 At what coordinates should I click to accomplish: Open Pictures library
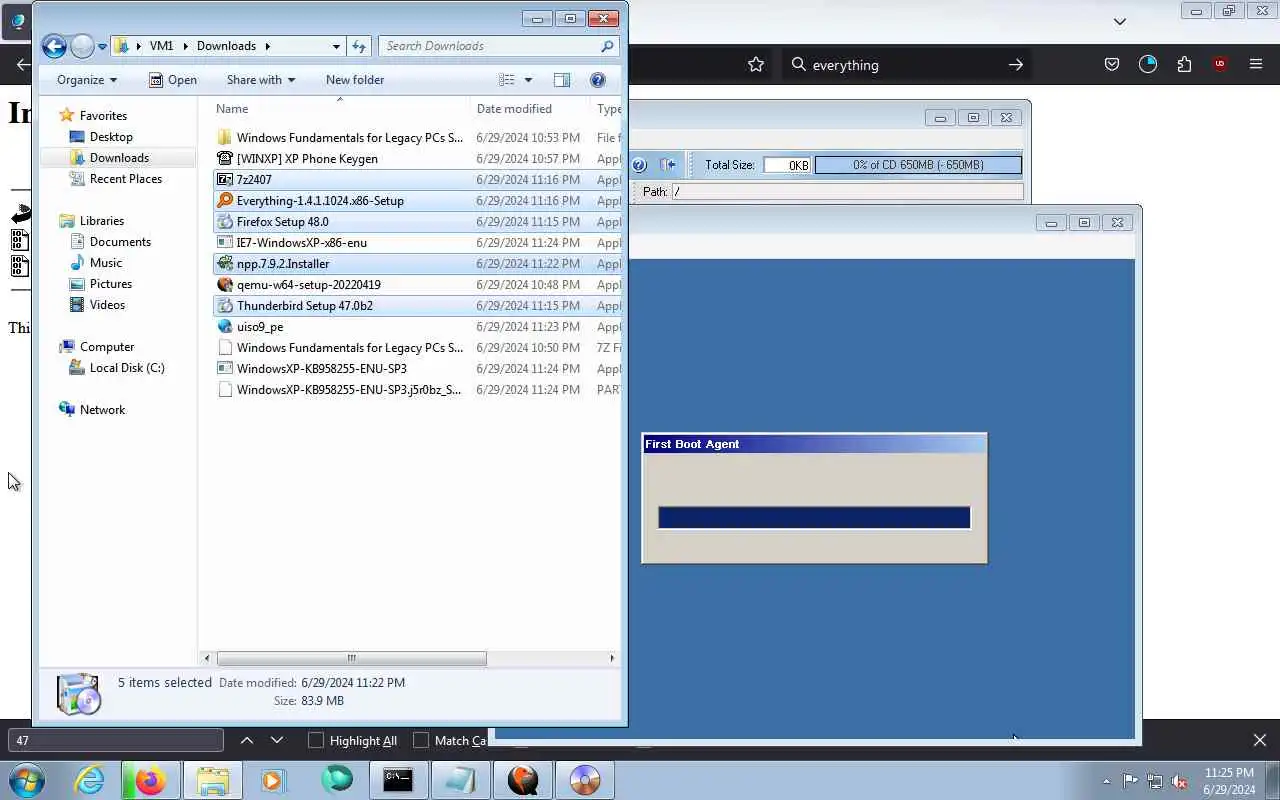pos(111,284)
